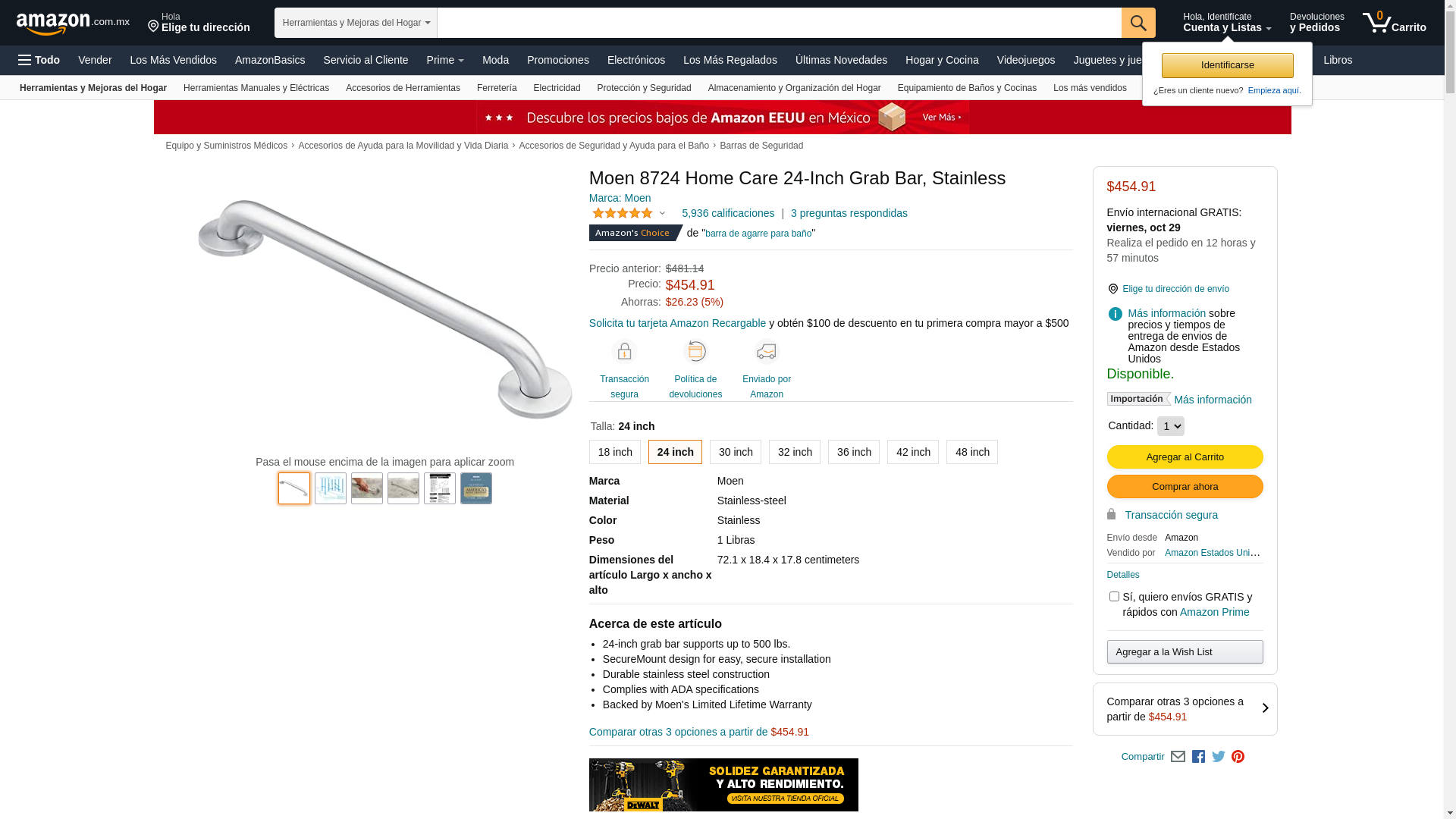Choose the 18 inch size option

[x=615, y=452]
